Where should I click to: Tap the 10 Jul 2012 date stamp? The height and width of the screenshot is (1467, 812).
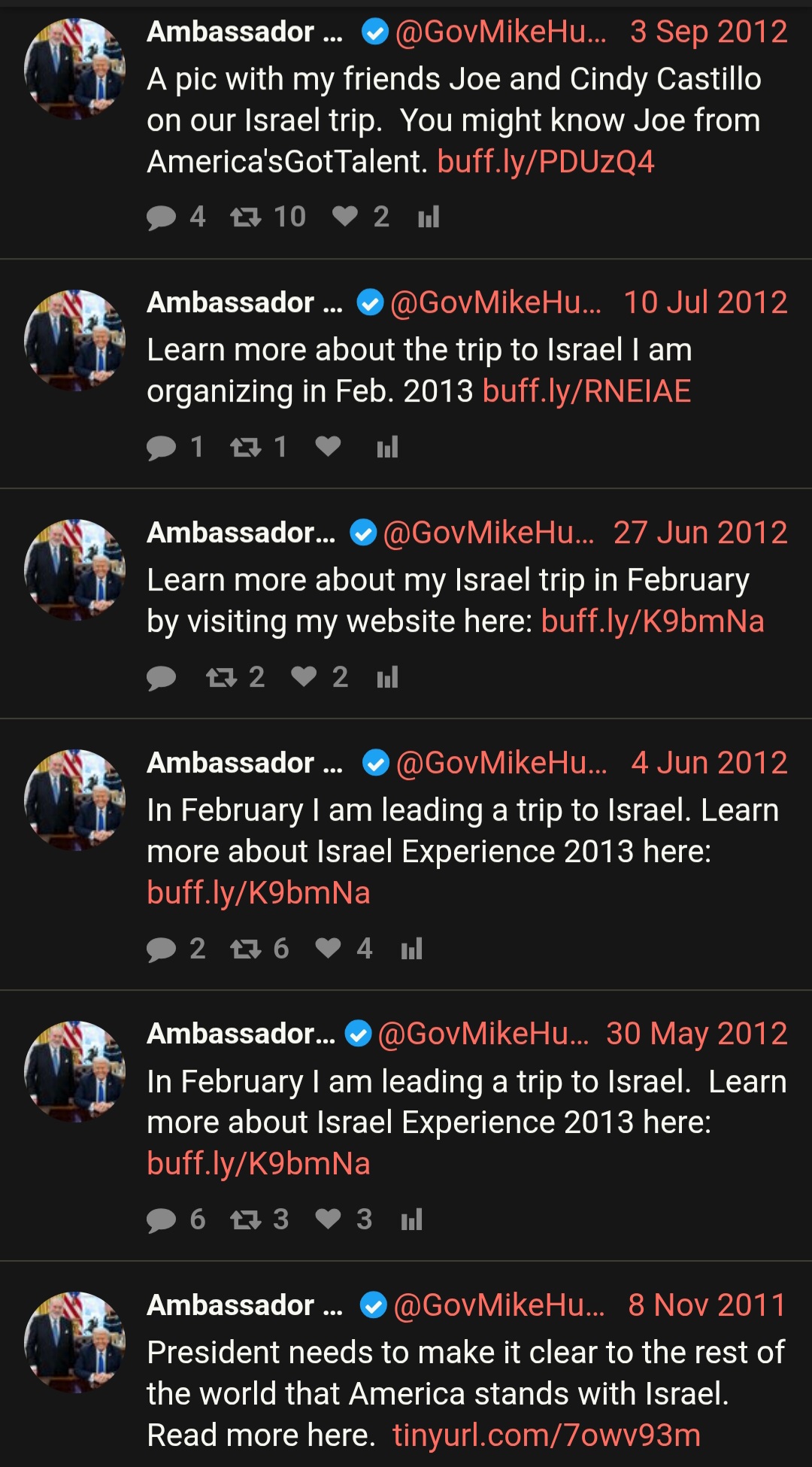[705, 302]
